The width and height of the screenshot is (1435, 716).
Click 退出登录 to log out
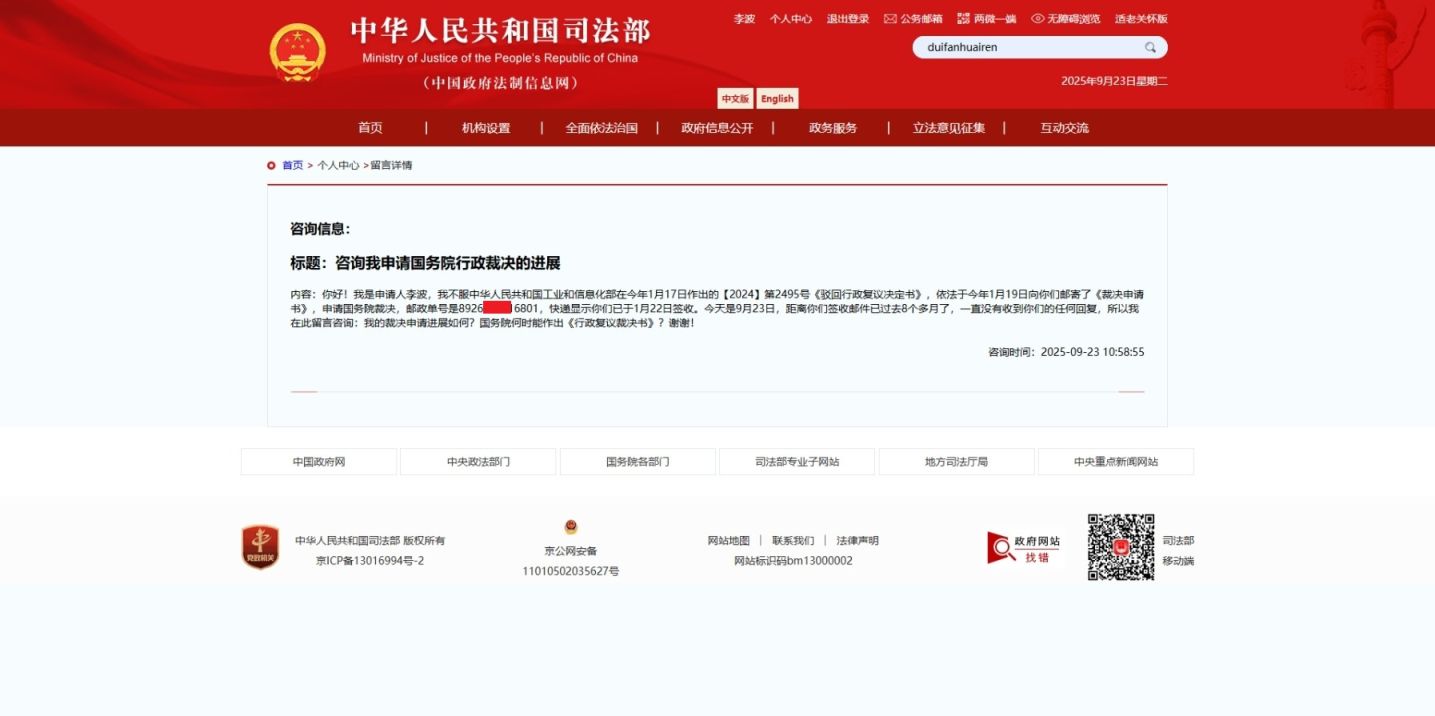coord(847,19)
